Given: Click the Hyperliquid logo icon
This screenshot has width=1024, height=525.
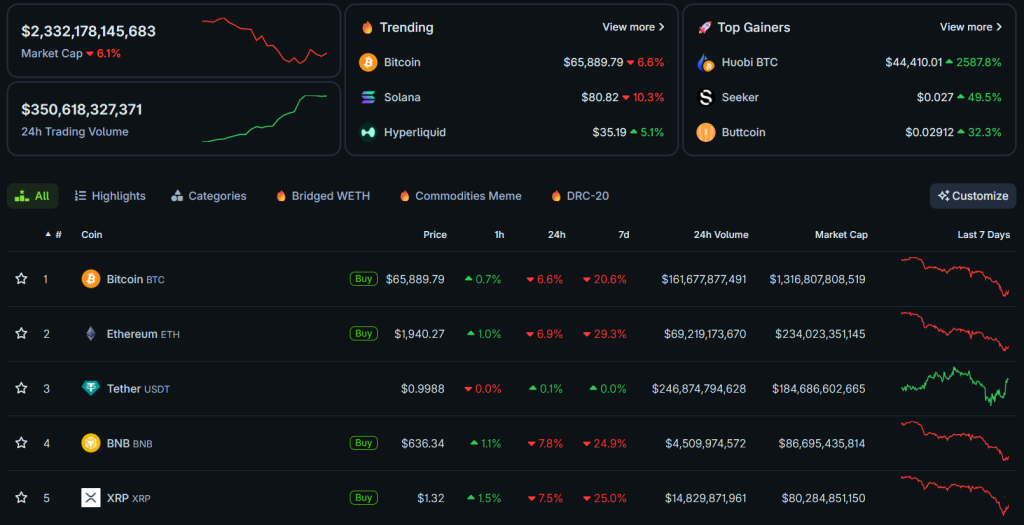Looking at the screenshot, I should (x=368, y=132).
